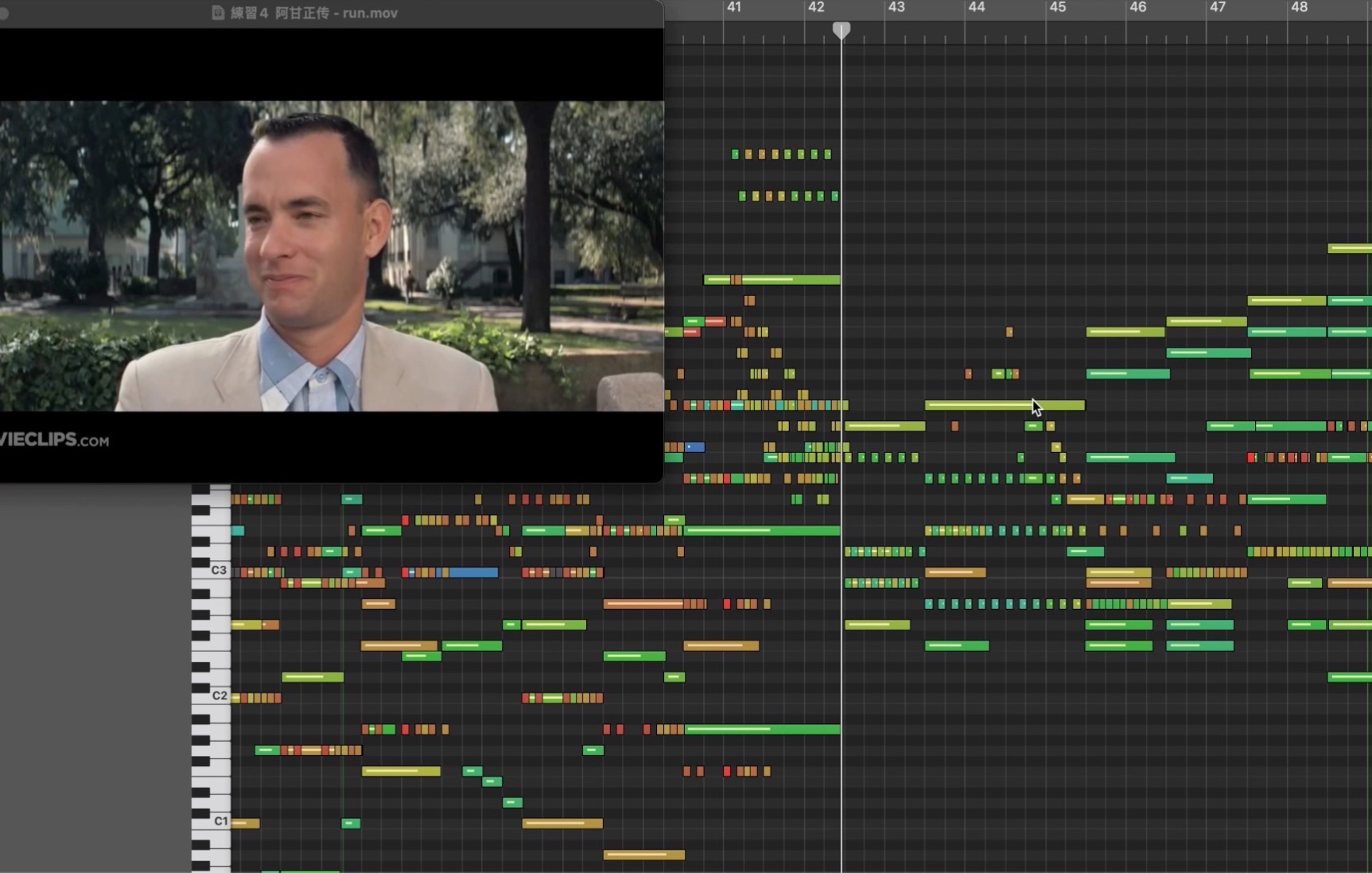This screenshot has height=873, width=1372.
Task: Jump to bar 41 in the ruler
Action: (733, 7)
